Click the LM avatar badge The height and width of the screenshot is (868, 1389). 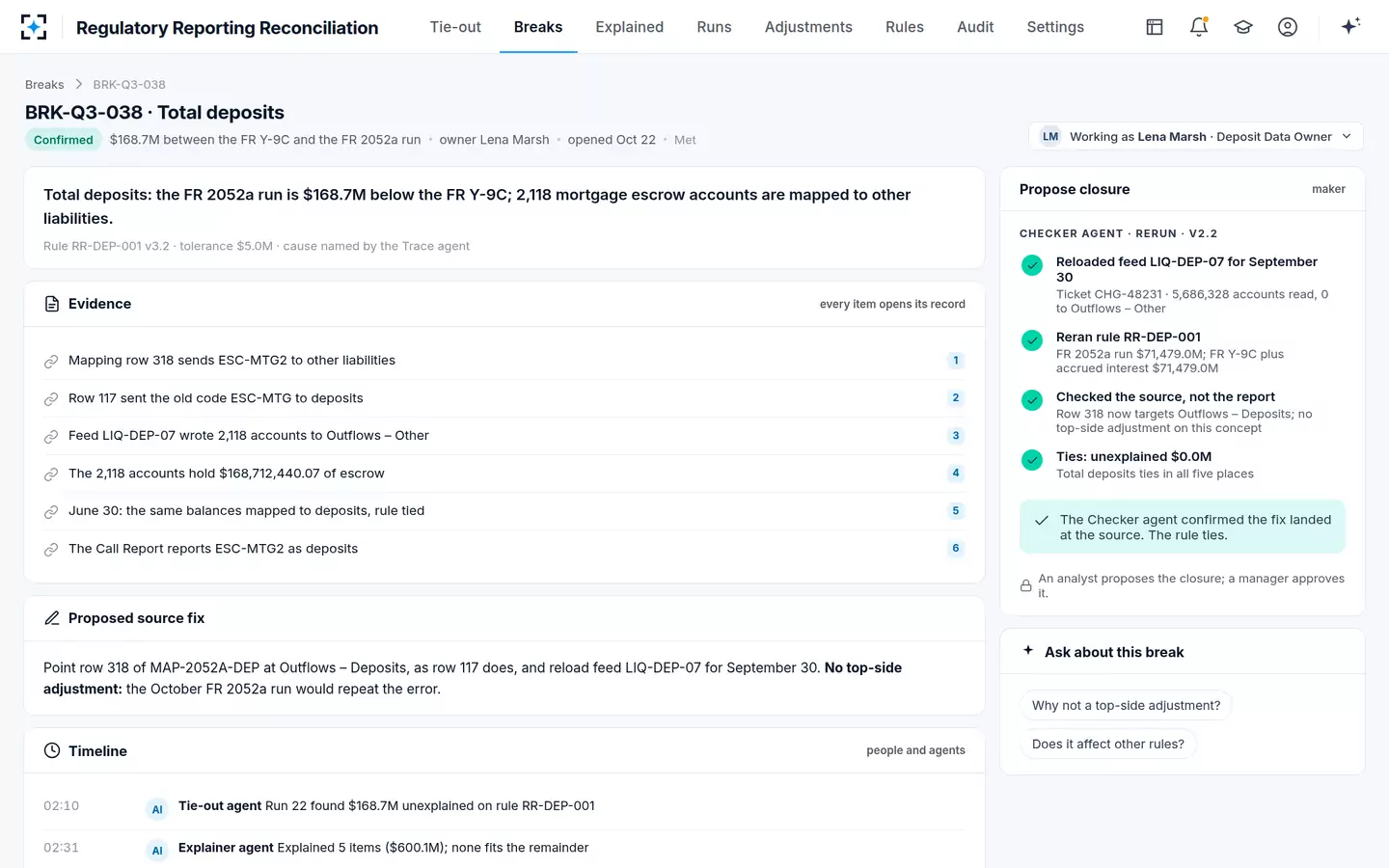coord(1050,137)
